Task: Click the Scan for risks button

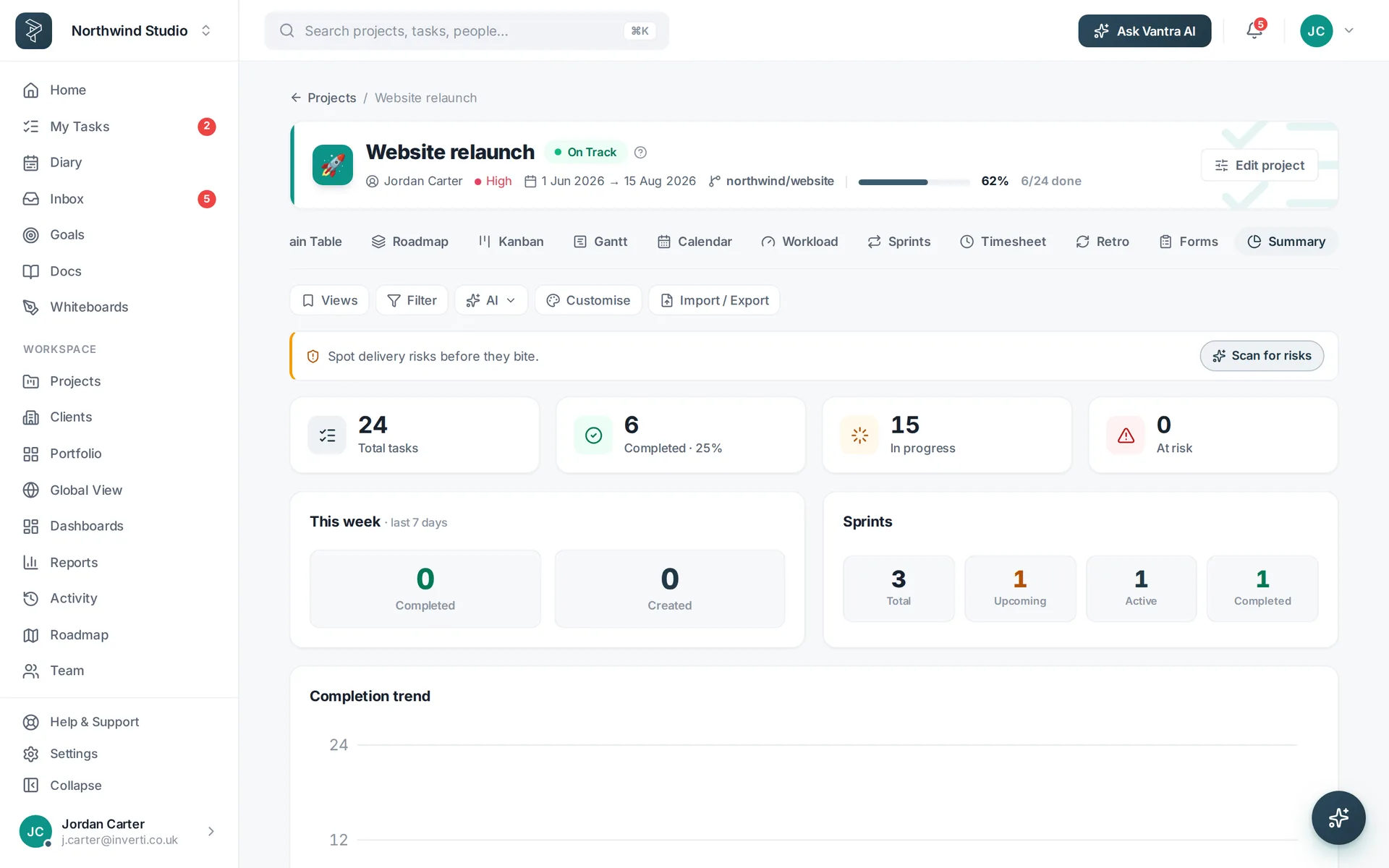Action: [1262, 356]
